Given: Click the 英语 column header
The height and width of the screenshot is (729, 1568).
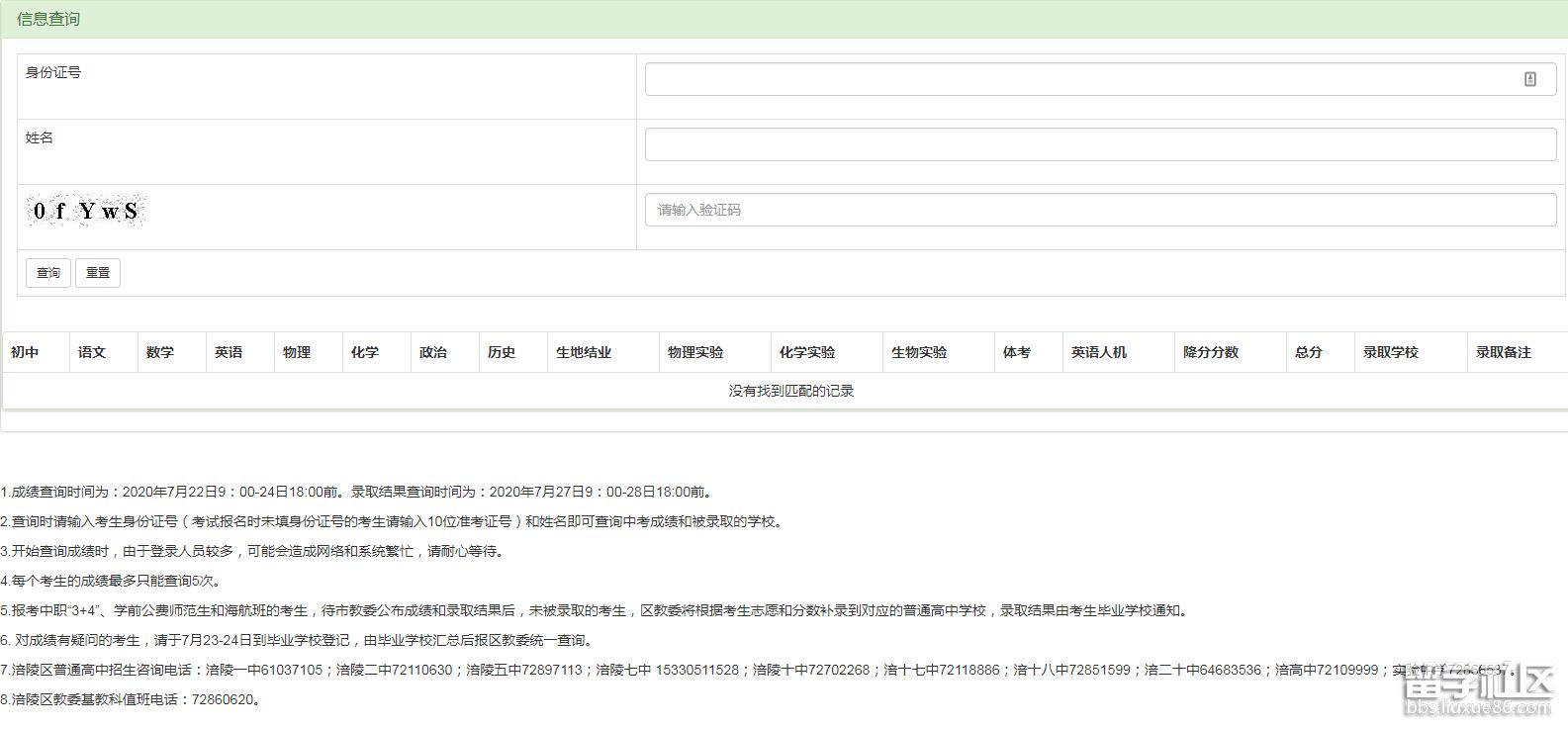Looking at the screenshot, I should (229, 352).
